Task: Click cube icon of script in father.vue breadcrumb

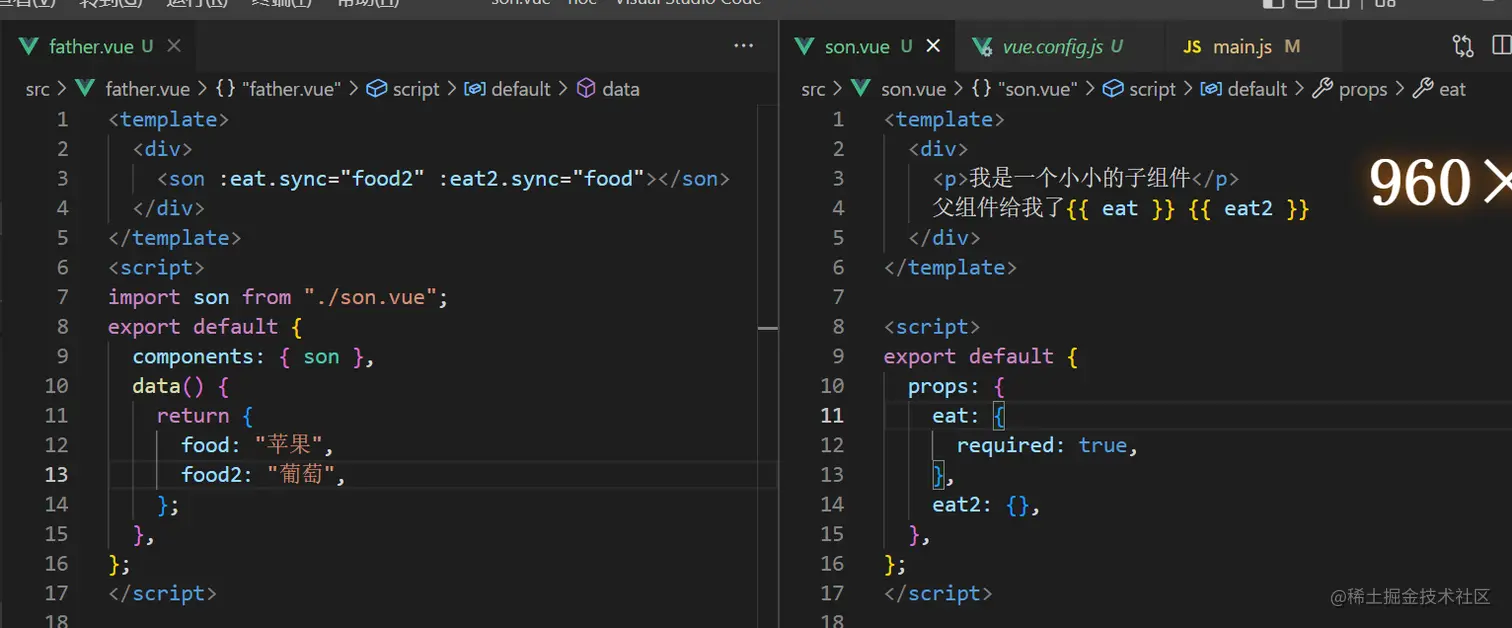Action: tap(376, 89)
